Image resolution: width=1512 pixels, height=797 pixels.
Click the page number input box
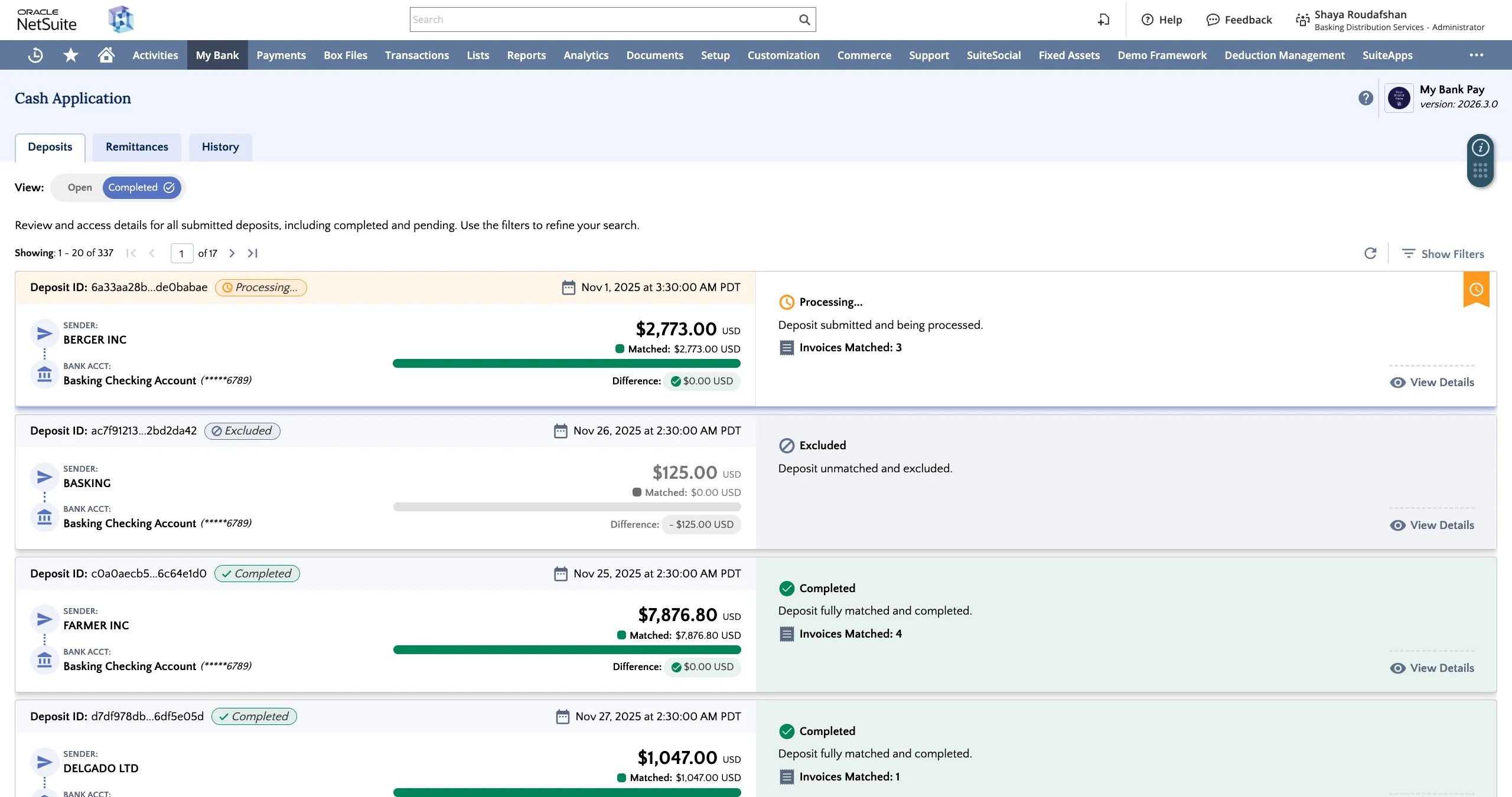[x=182, y=253]
